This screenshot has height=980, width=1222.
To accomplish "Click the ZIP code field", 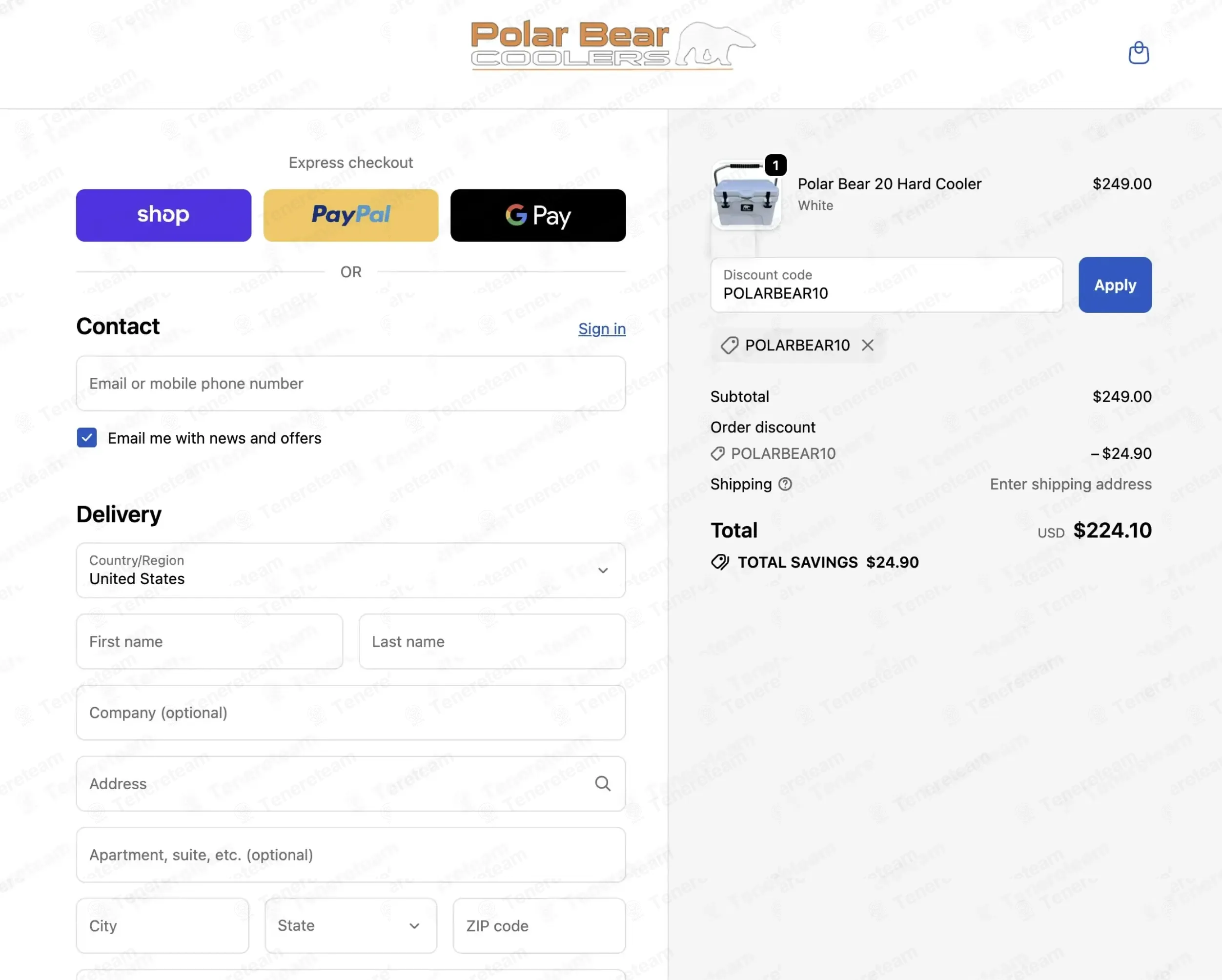I will (539, 926).
